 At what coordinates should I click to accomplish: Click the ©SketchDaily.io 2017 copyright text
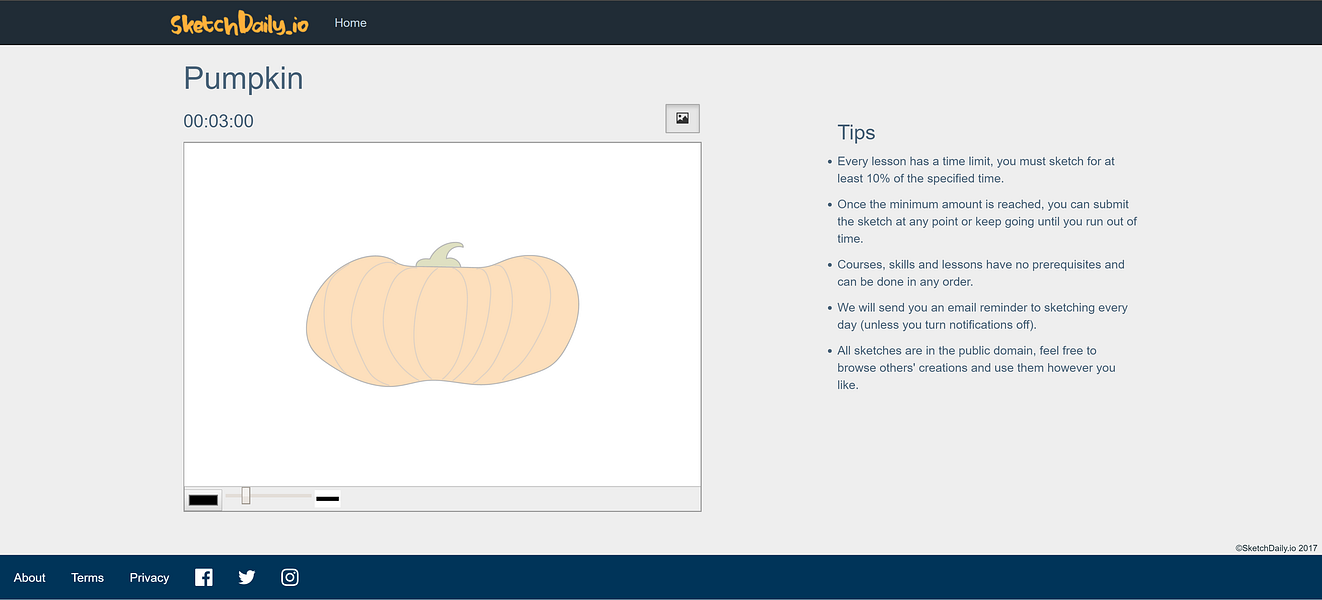tap(1277, 547)
